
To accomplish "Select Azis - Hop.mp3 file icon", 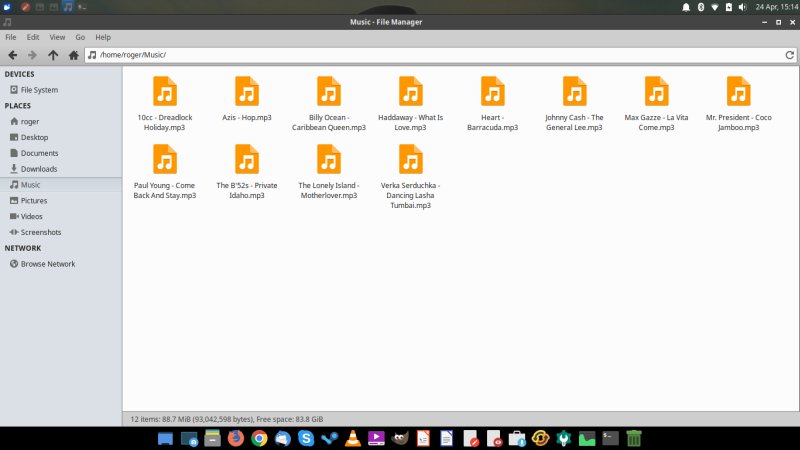I will click(247, 91).
